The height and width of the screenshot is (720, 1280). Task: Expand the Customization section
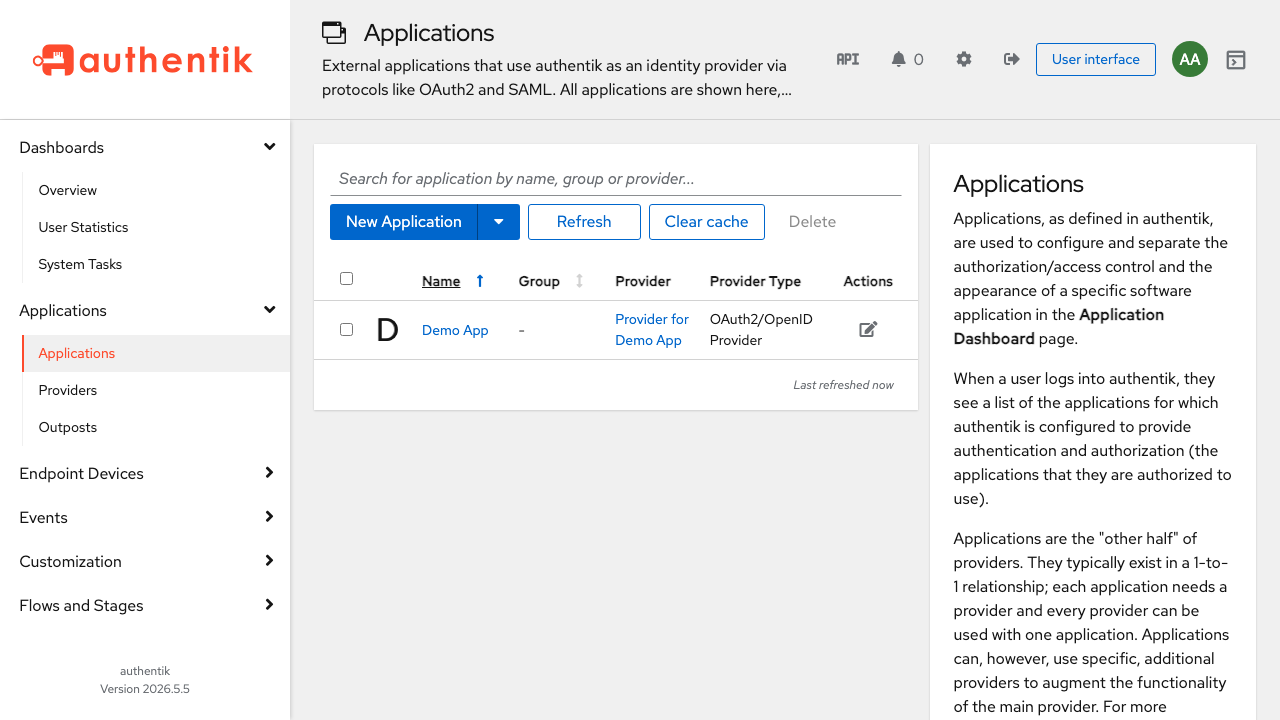[x=269, y=561]
